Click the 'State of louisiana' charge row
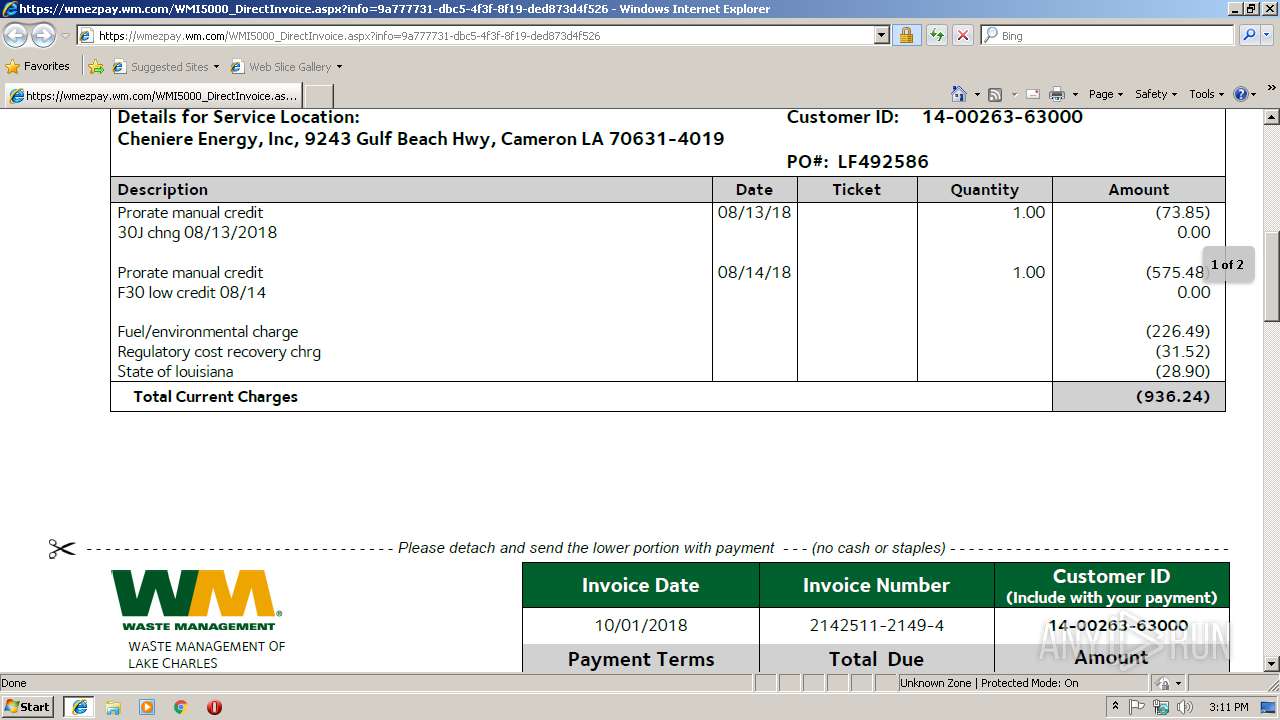 tap(175, 372)
